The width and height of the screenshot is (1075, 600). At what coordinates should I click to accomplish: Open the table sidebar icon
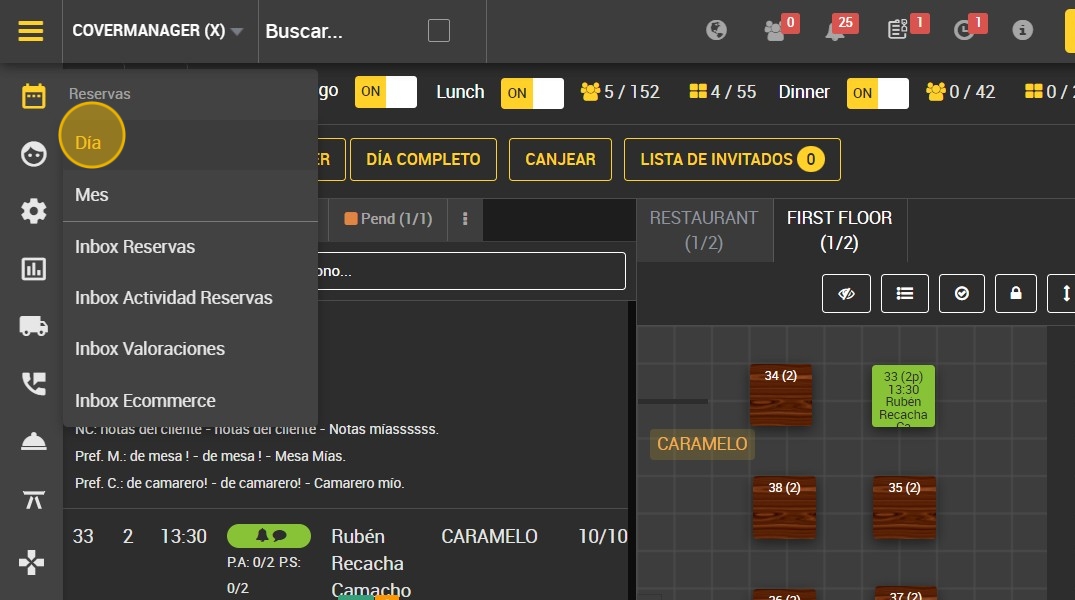point(33,500)
